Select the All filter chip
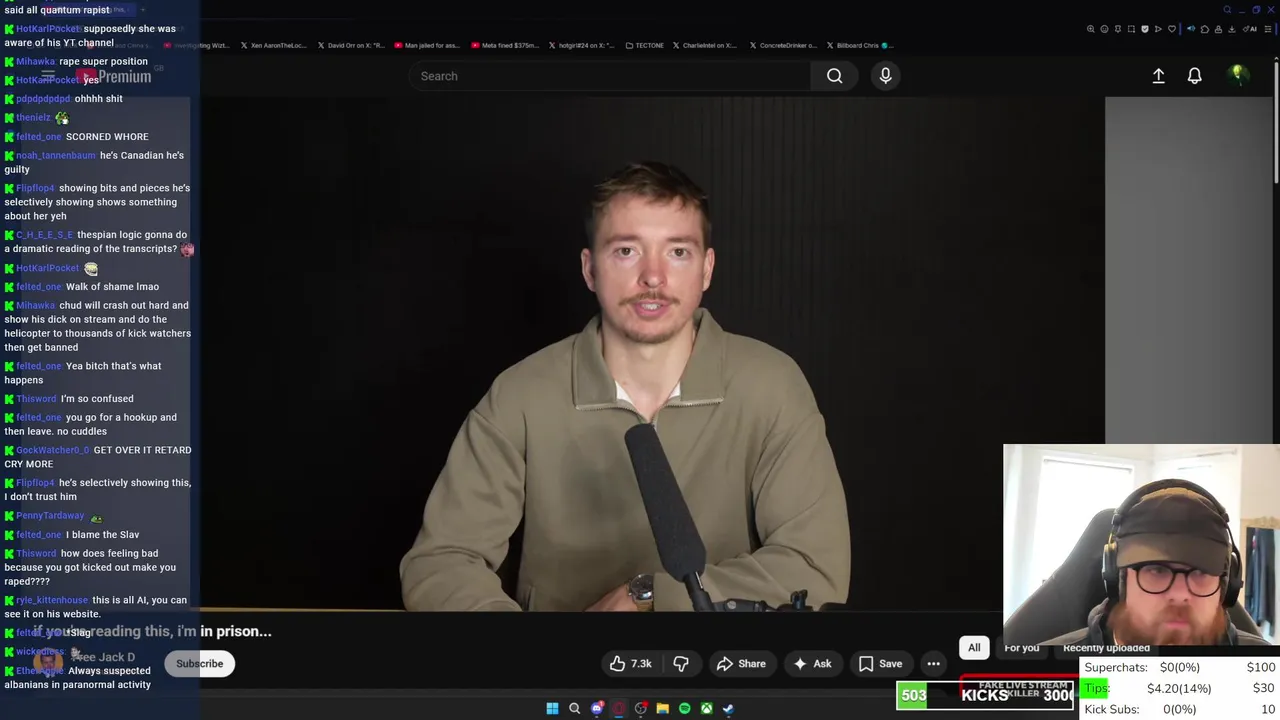Image resolution: width=1280 pixels, height=720 pixels. click(x=974, y=647)
